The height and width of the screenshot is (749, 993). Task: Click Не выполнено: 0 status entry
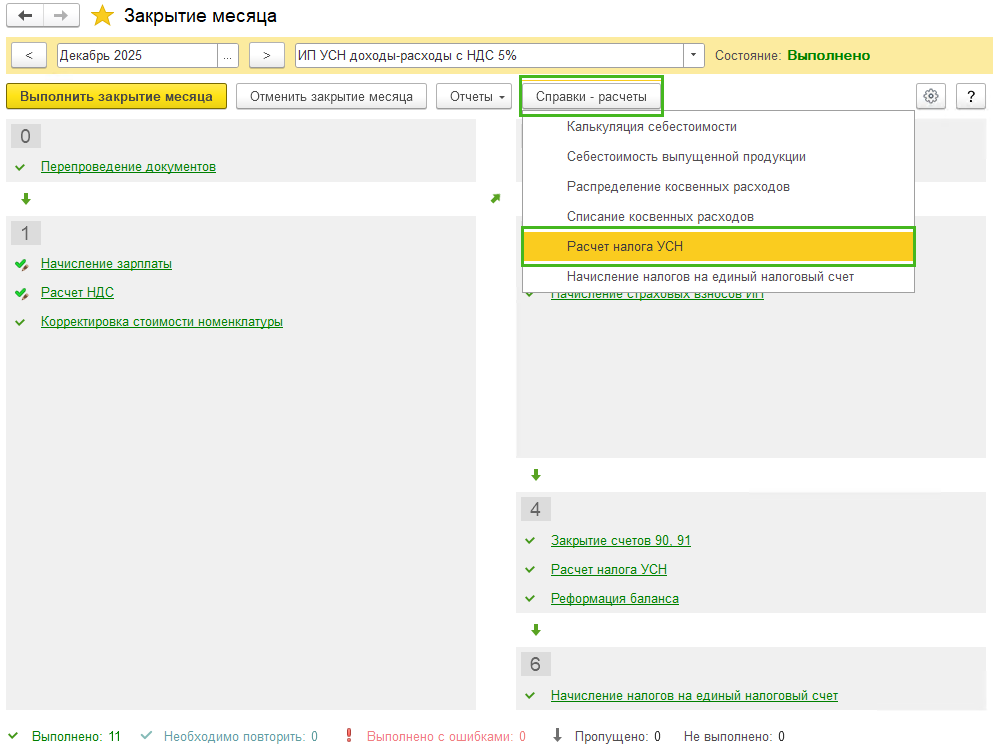coord(734,736)
